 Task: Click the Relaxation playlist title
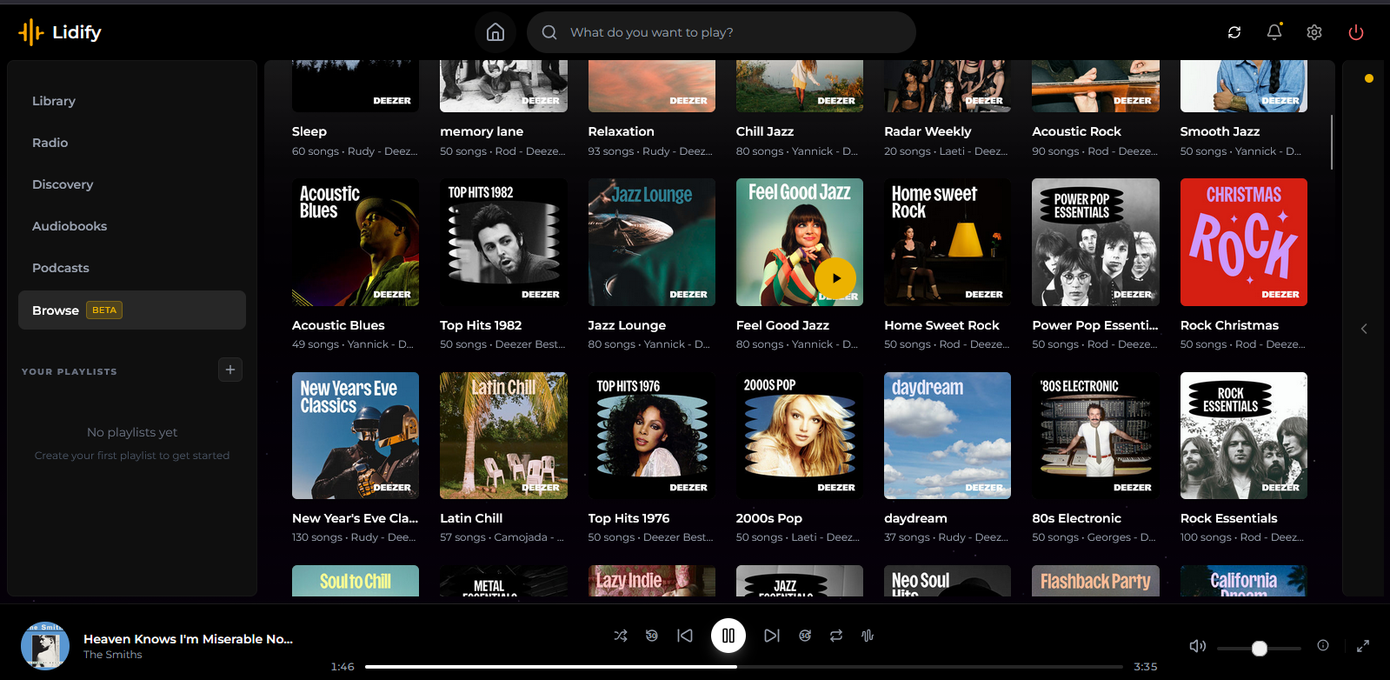[621, 131]
